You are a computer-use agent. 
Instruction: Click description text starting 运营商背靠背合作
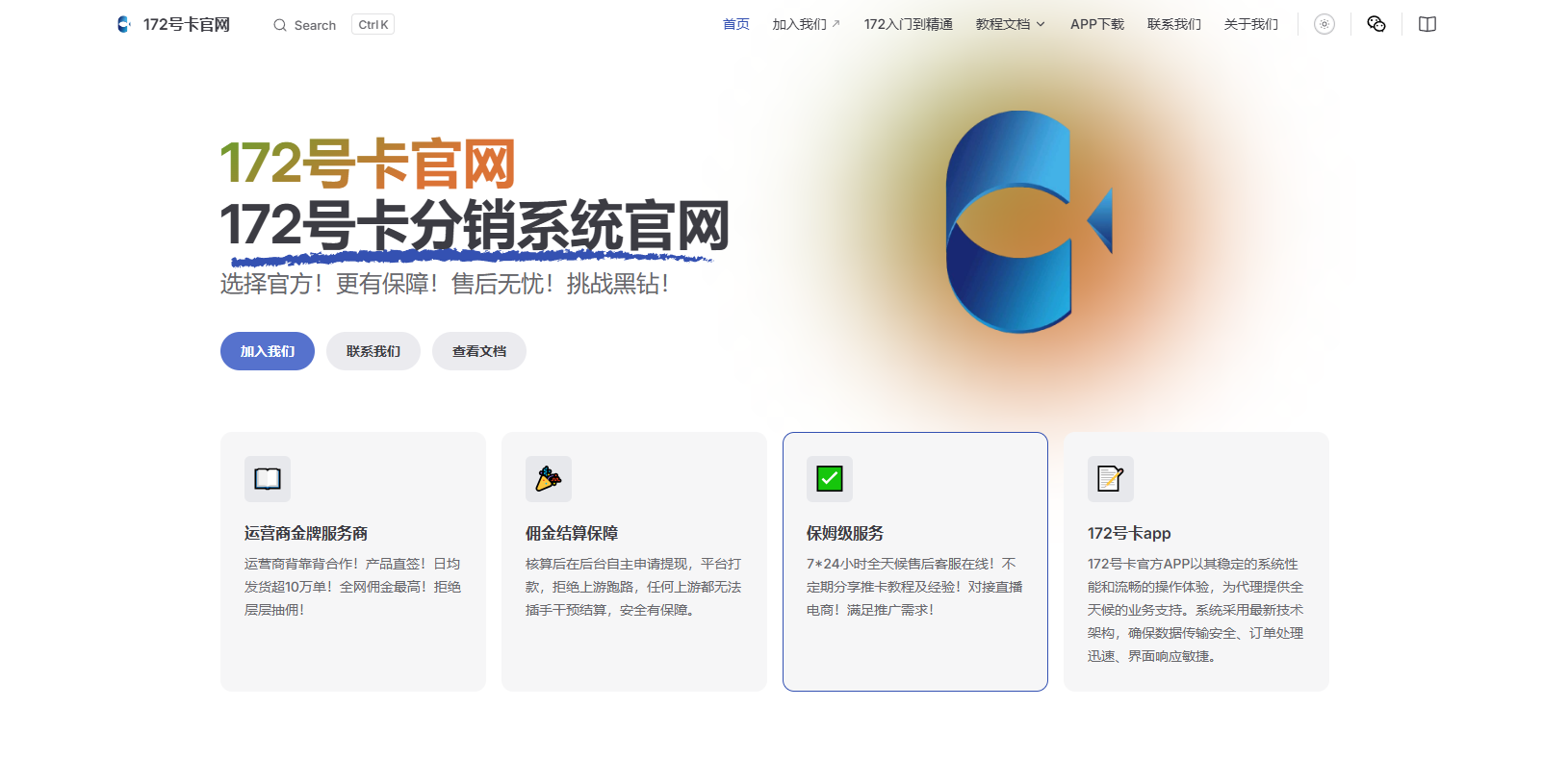(x=353, y=587)
